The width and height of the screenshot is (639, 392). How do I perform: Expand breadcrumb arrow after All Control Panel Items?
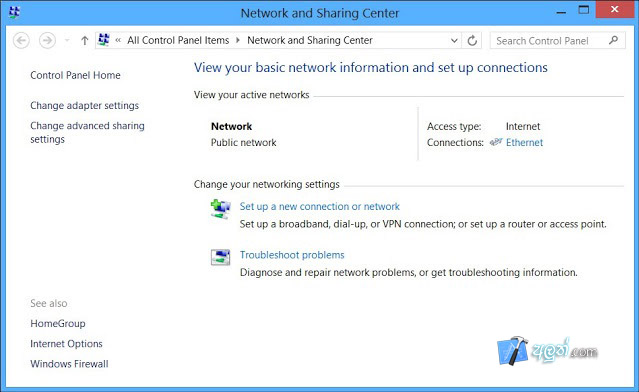(238, 40)
